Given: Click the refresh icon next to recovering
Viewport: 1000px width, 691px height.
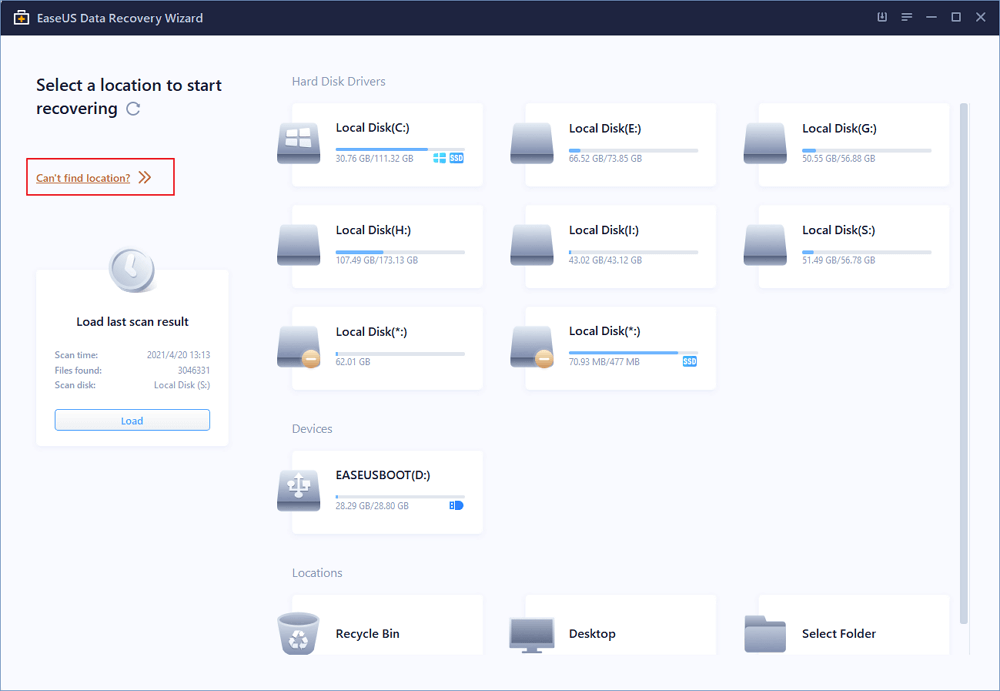Looking at the screenshot, I should point(133,109).
